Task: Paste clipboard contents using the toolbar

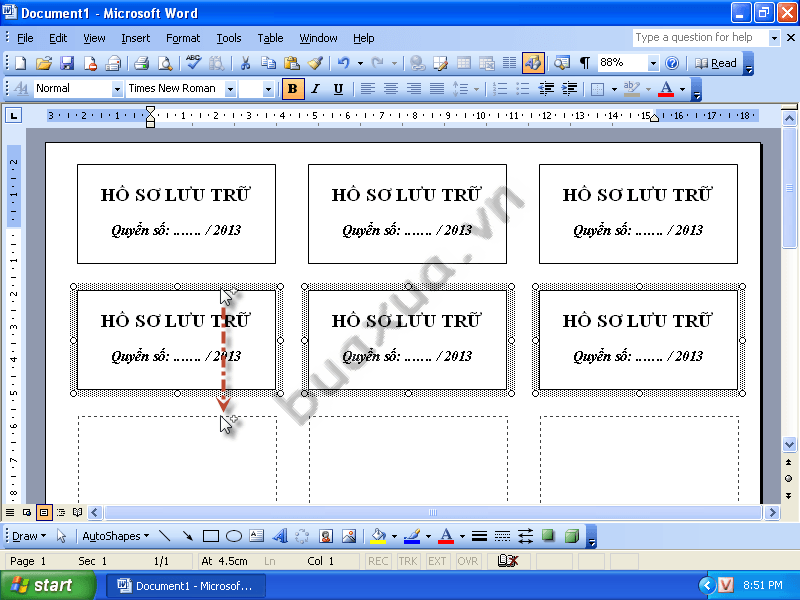Action: (x=292, y=63)
